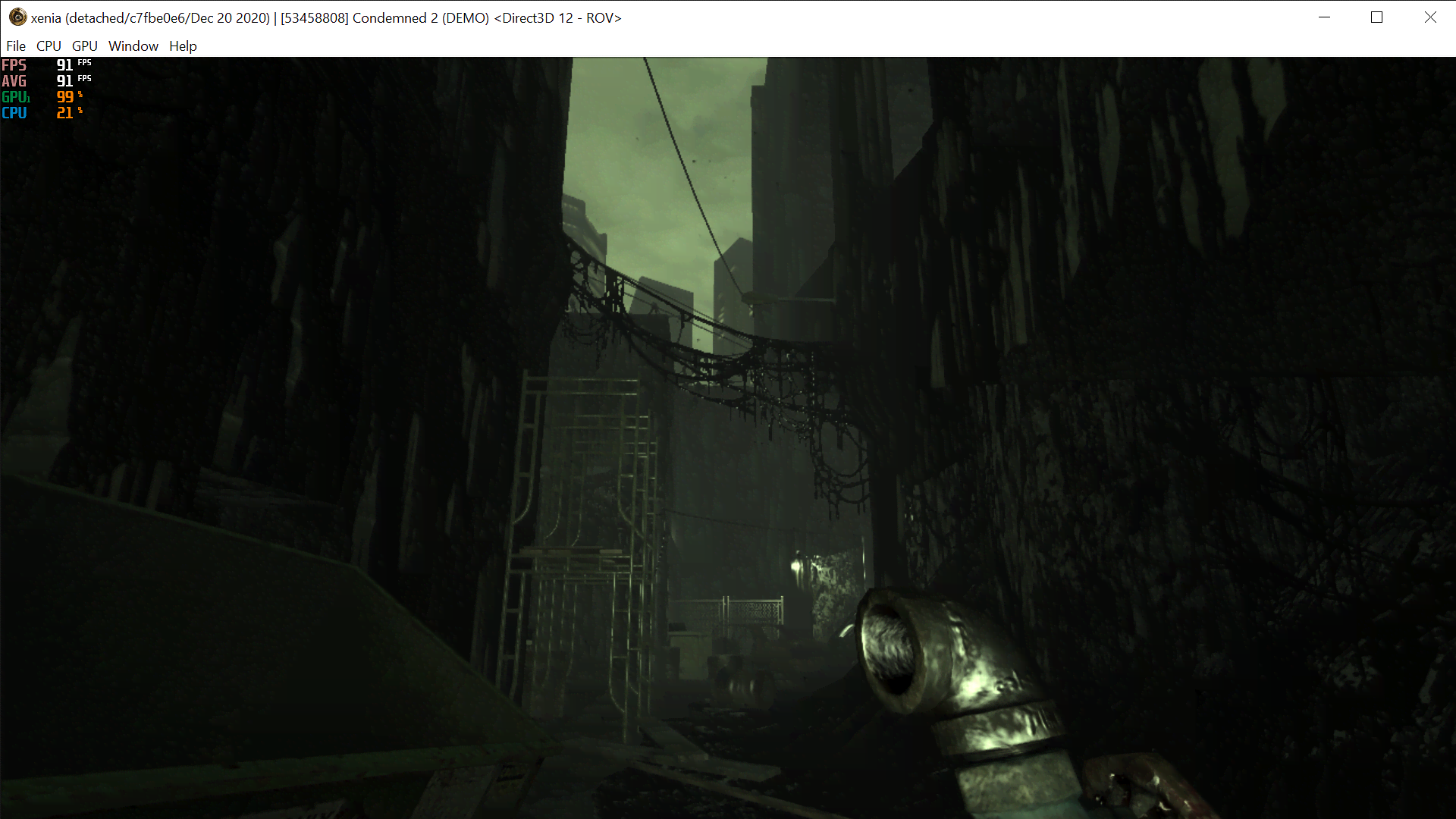1456x819 pixels.
Task: Click the window title text Condemned 2 (DEMO)
Action: (x=421, y=18)
